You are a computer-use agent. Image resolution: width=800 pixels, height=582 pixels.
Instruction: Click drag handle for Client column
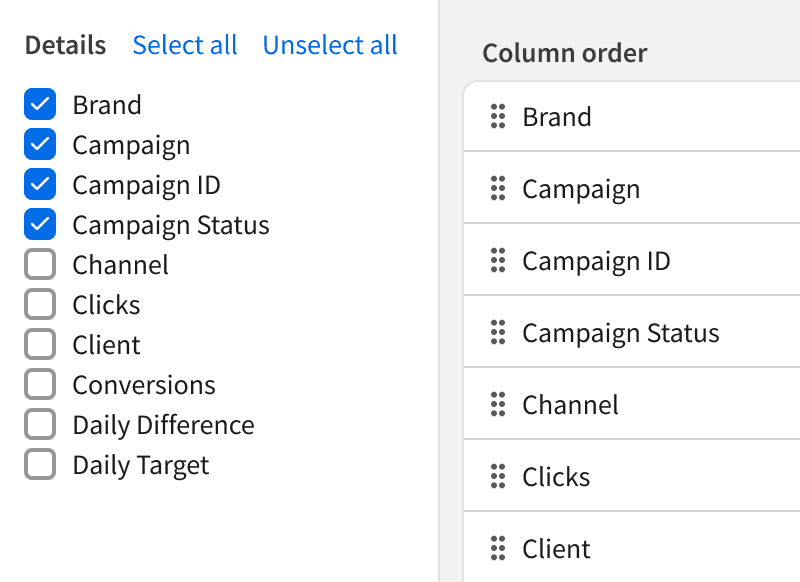point(497,549)
